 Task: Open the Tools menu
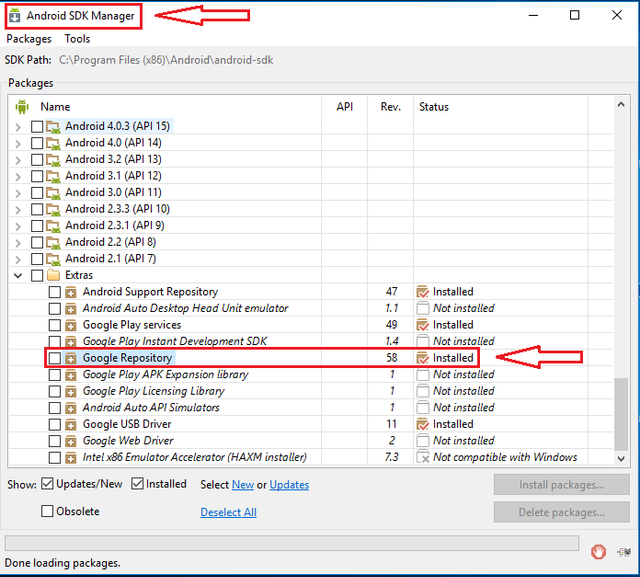[77, 39]
